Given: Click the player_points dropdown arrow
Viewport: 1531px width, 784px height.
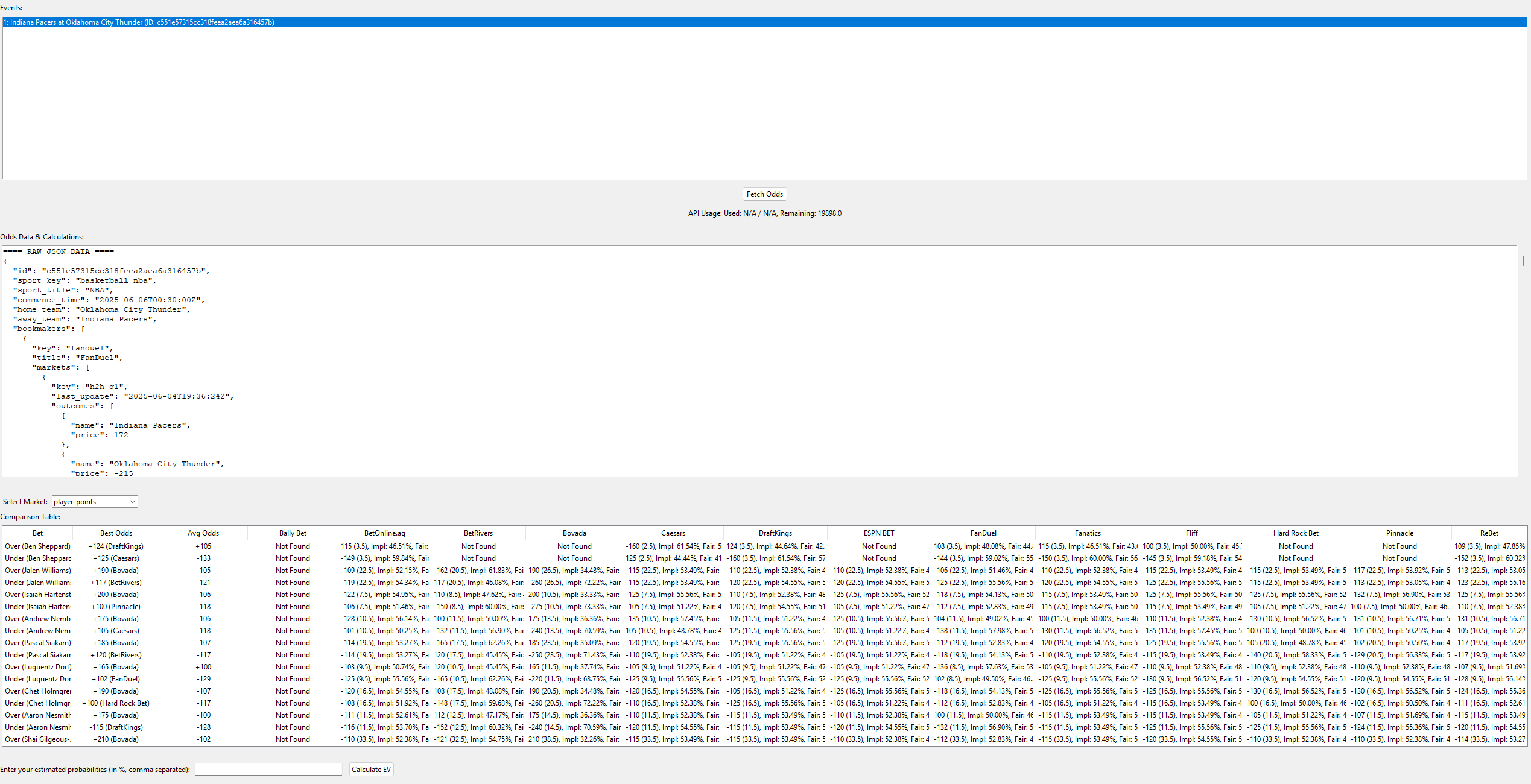Looking at the screenshot, I should (132, 501).
